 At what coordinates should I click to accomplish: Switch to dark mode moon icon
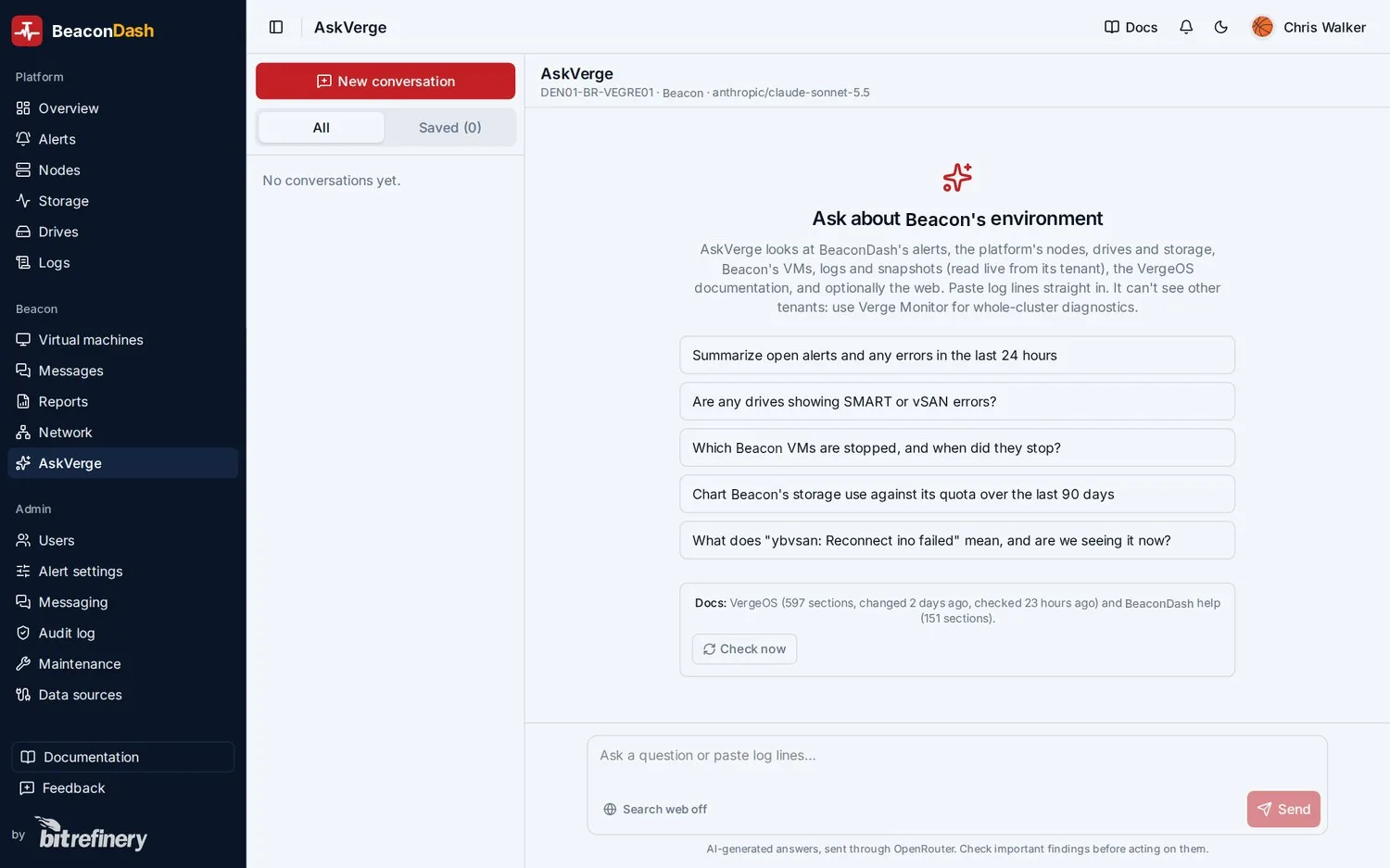(x=1221, y=27)
